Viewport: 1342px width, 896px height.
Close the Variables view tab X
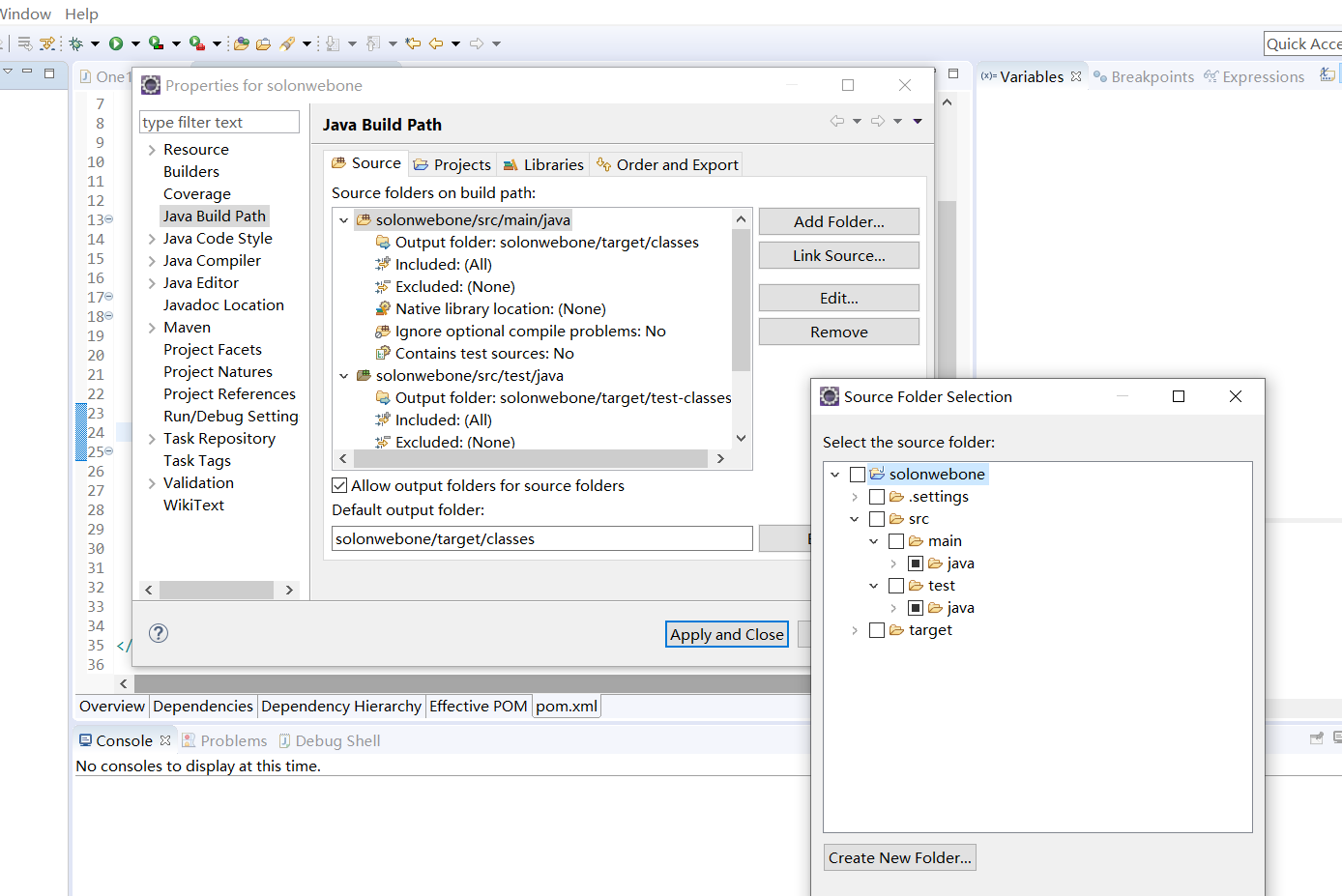(x=1076, y=76)
